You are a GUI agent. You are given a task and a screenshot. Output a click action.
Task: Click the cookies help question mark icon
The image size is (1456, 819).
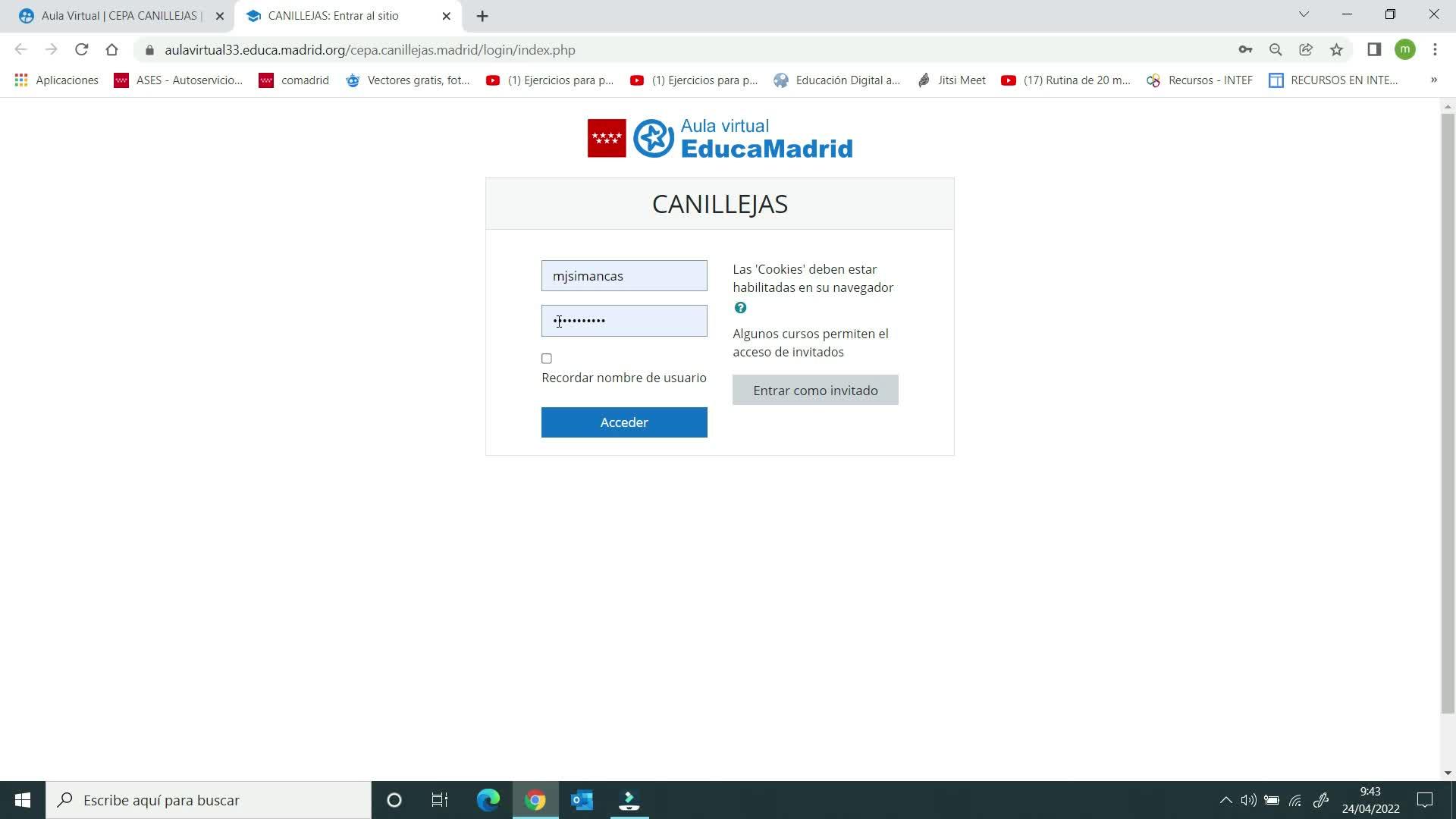[740, 308]
